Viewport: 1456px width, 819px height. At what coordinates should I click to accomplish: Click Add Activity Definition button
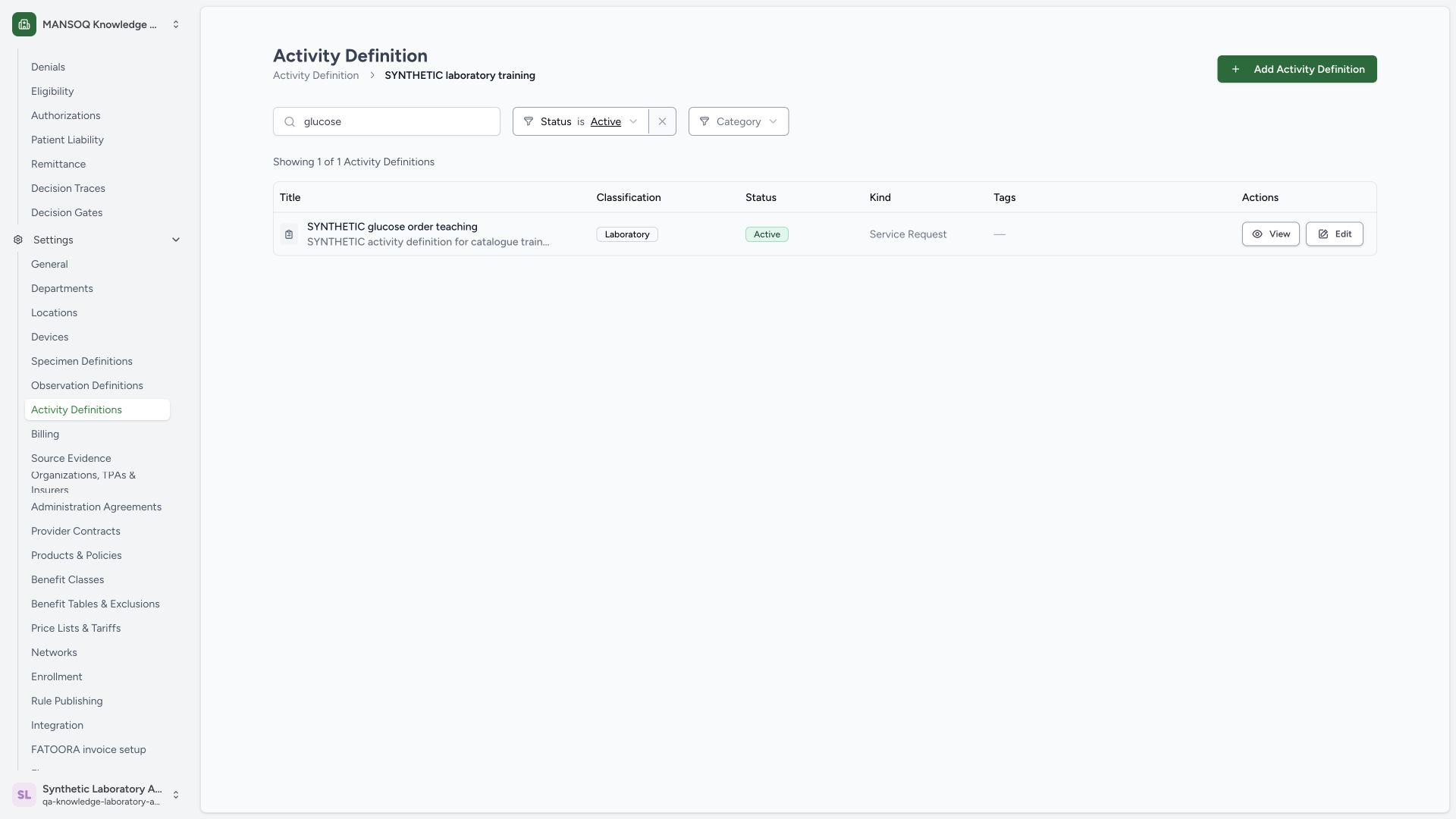tap(1297, 69)
